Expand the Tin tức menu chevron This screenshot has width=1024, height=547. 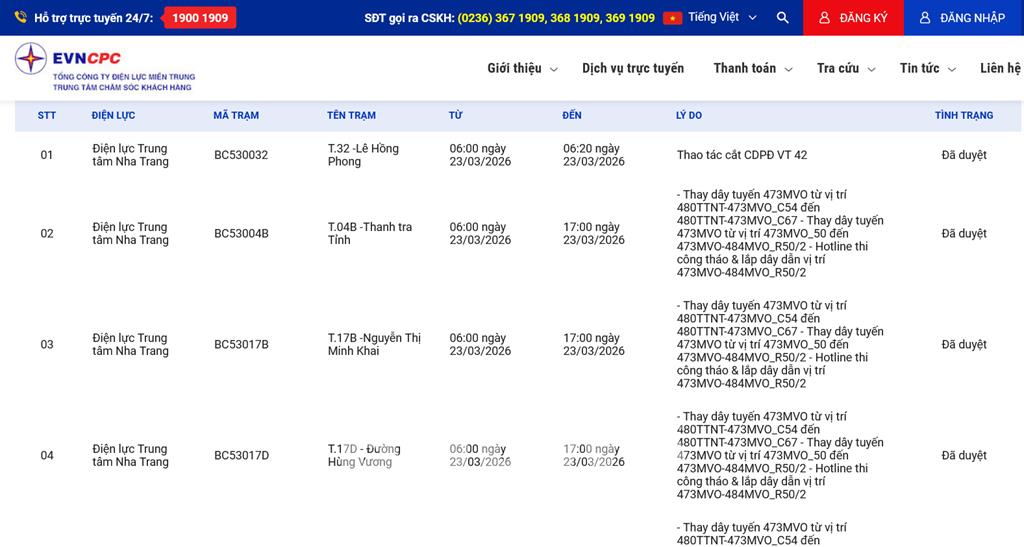click(x=951, y=69)
